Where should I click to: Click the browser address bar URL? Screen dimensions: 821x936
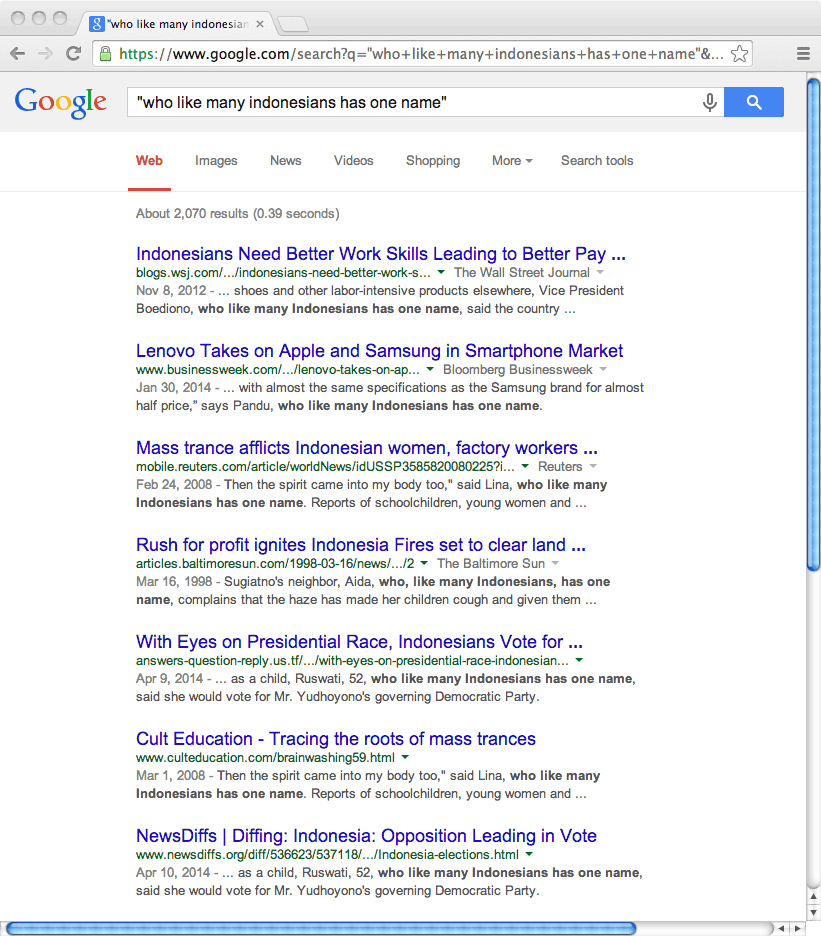[x=421, y=54]
